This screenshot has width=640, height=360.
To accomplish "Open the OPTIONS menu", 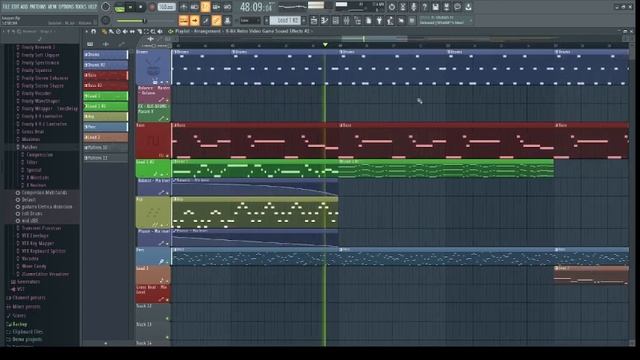I will (x=66, y=7).
